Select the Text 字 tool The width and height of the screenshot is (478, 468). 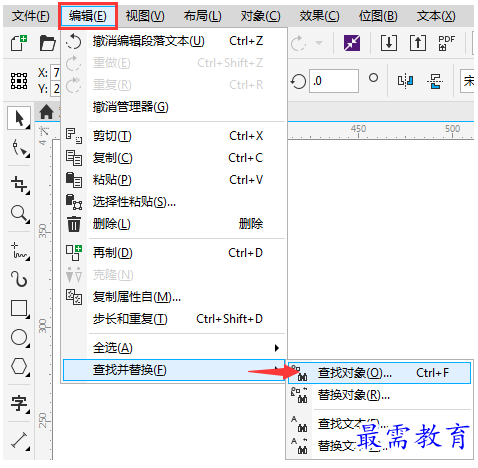coord(20,404)
